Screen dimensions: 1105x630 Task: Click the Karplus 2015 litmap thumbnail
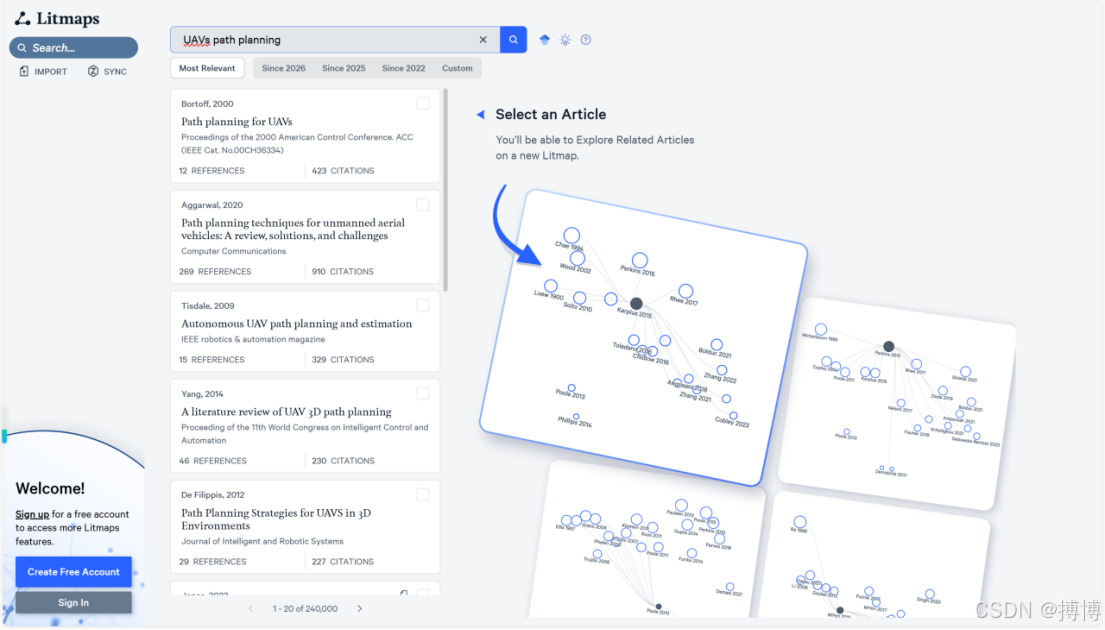pyautogui.click(x=643, y=337)
